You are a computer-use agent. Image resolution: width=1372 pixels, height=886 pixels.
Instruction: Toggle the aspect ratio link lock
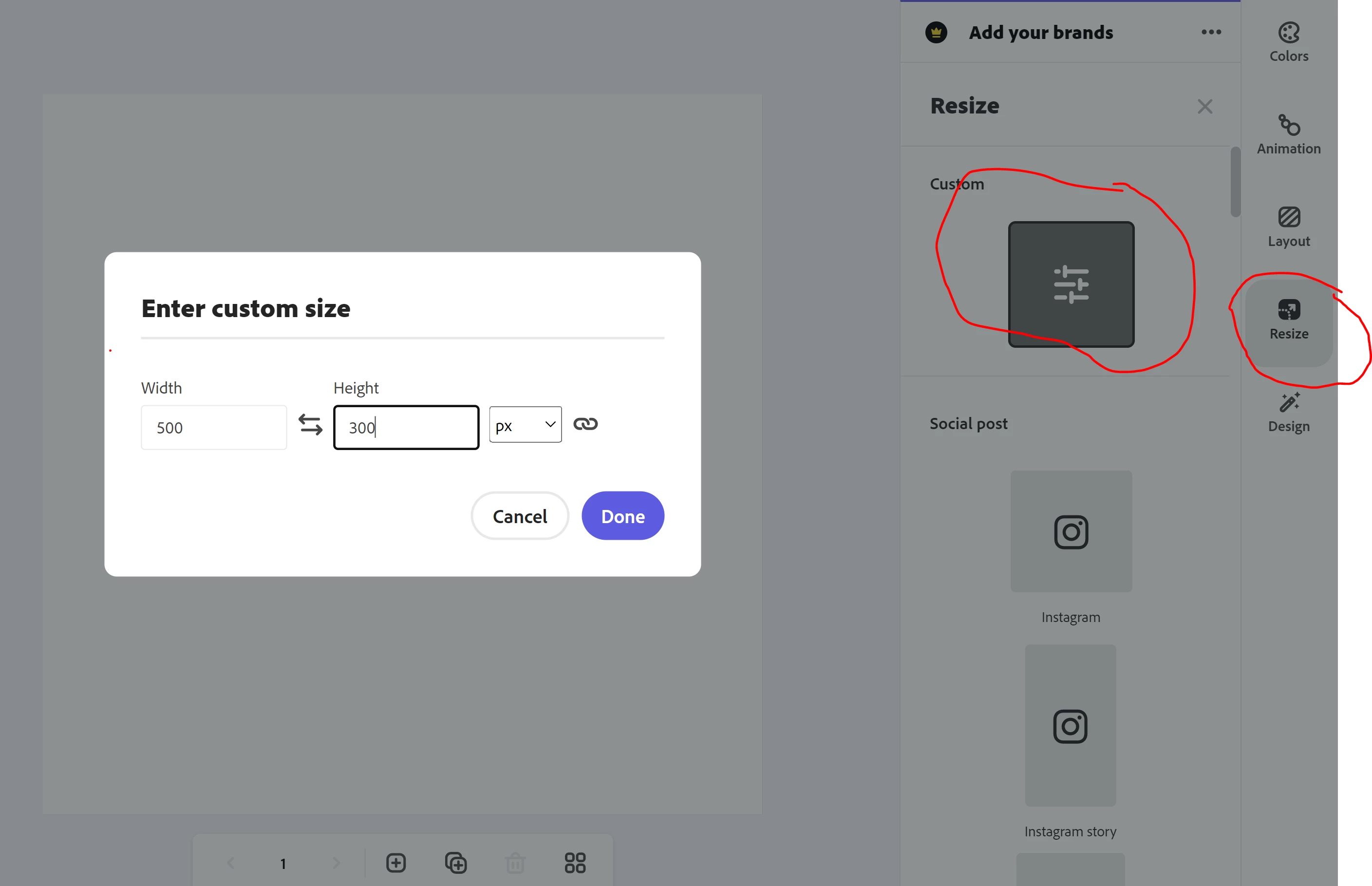click(x=585, y=424)
